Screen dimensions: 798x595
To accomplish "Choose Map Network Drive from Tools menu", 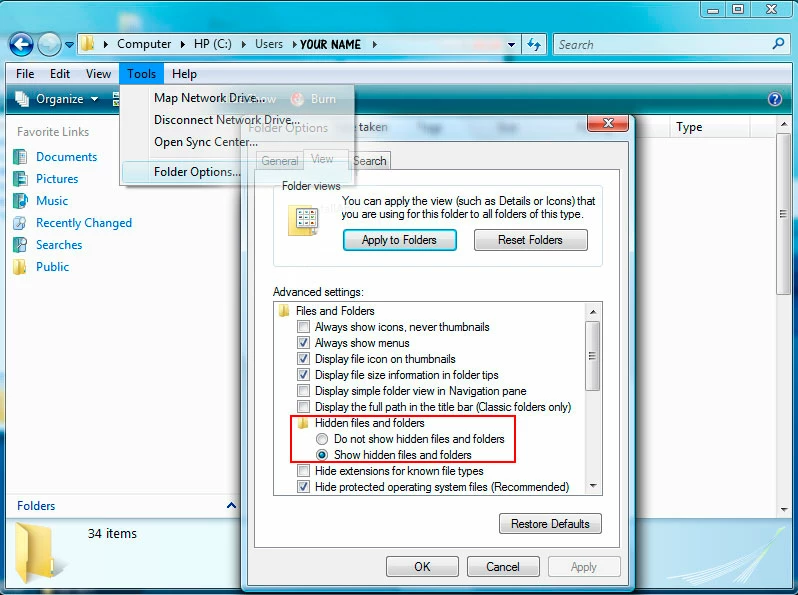I will click(237, 98).
